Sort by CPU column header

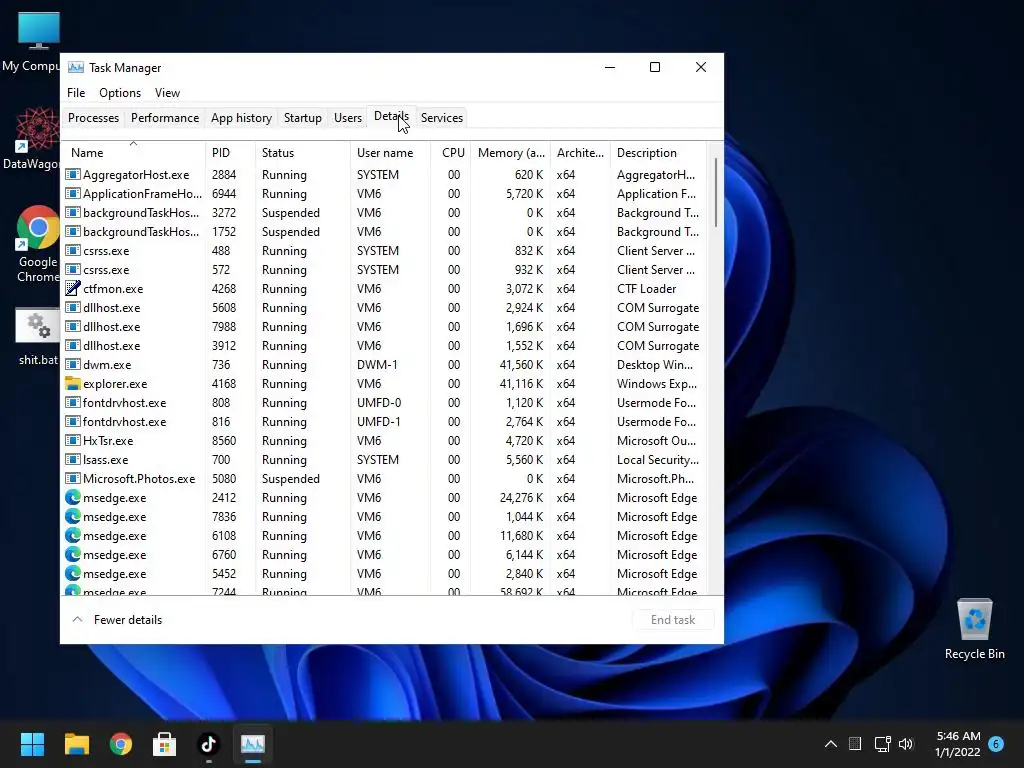tap(451, 152)
